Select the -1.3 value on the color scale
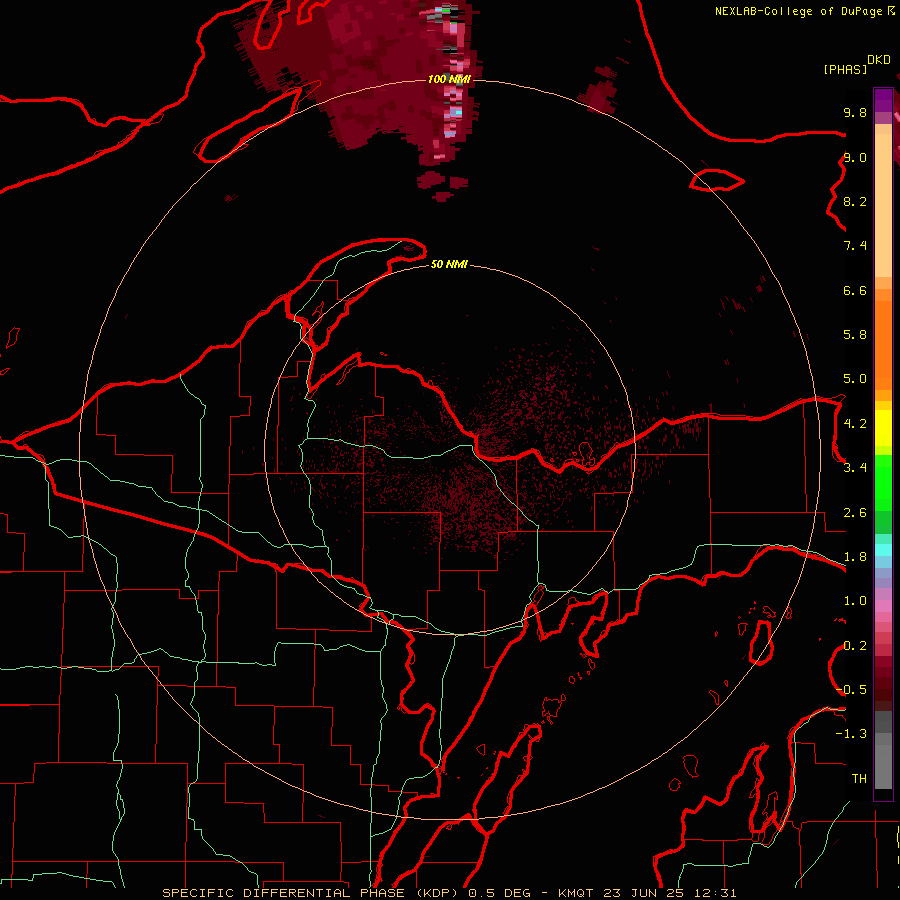Viewport: 900px width, 900px height. click(x=852, y=734)
